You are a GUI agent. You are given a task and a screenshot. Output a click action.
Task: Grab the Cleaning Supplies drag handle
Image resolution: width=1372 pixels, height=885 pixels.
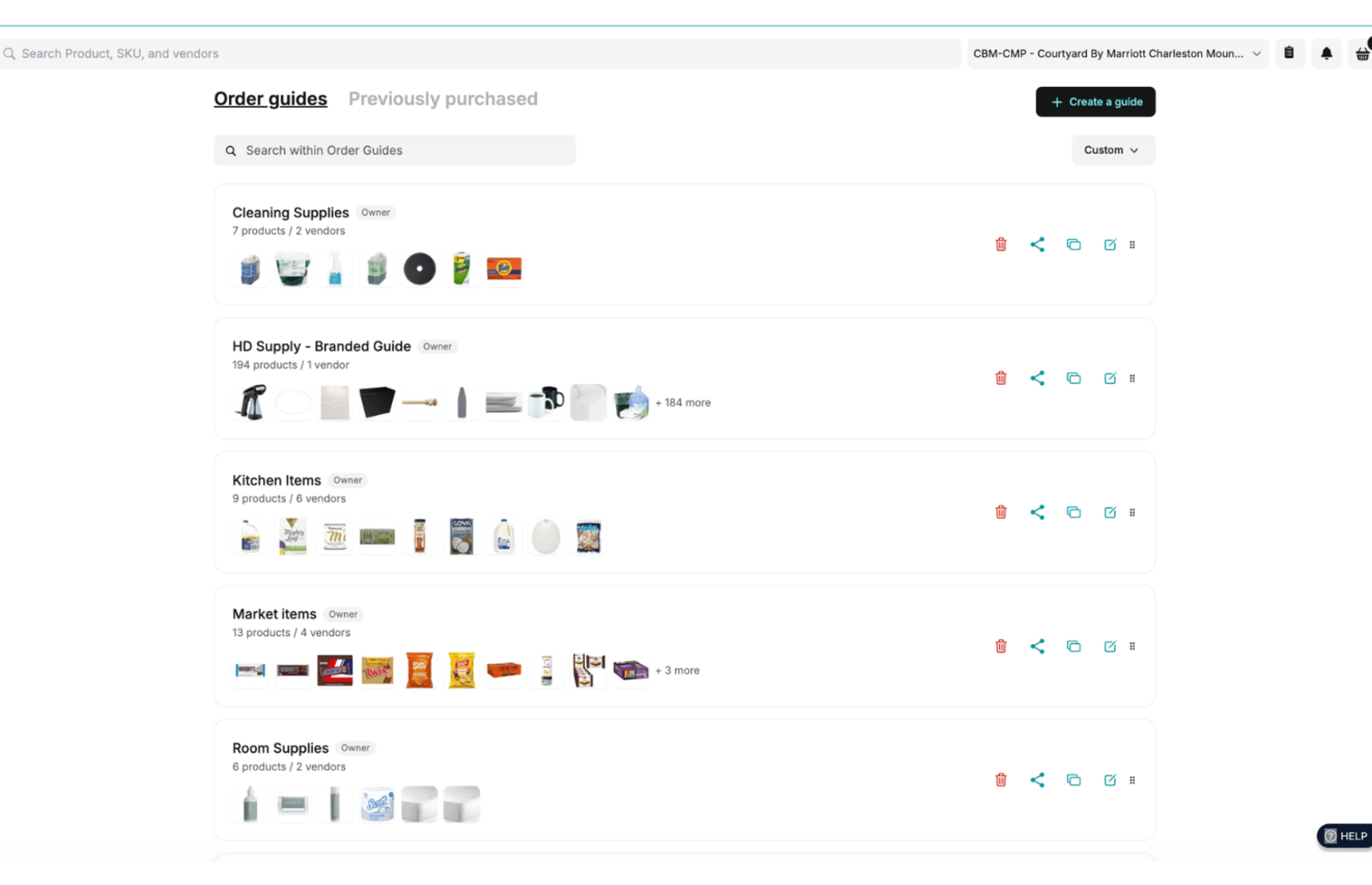[1132, 244]
